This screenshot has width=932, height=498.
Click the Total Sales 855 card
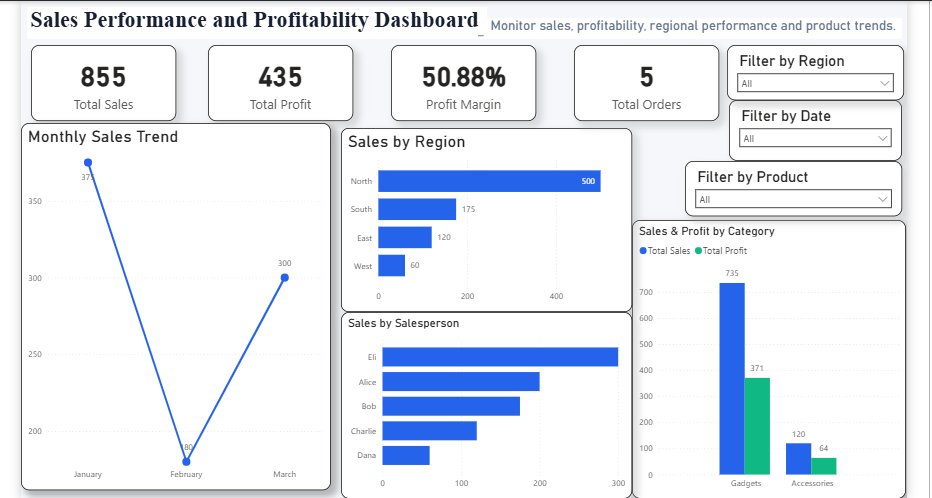[x=103, y=83]
